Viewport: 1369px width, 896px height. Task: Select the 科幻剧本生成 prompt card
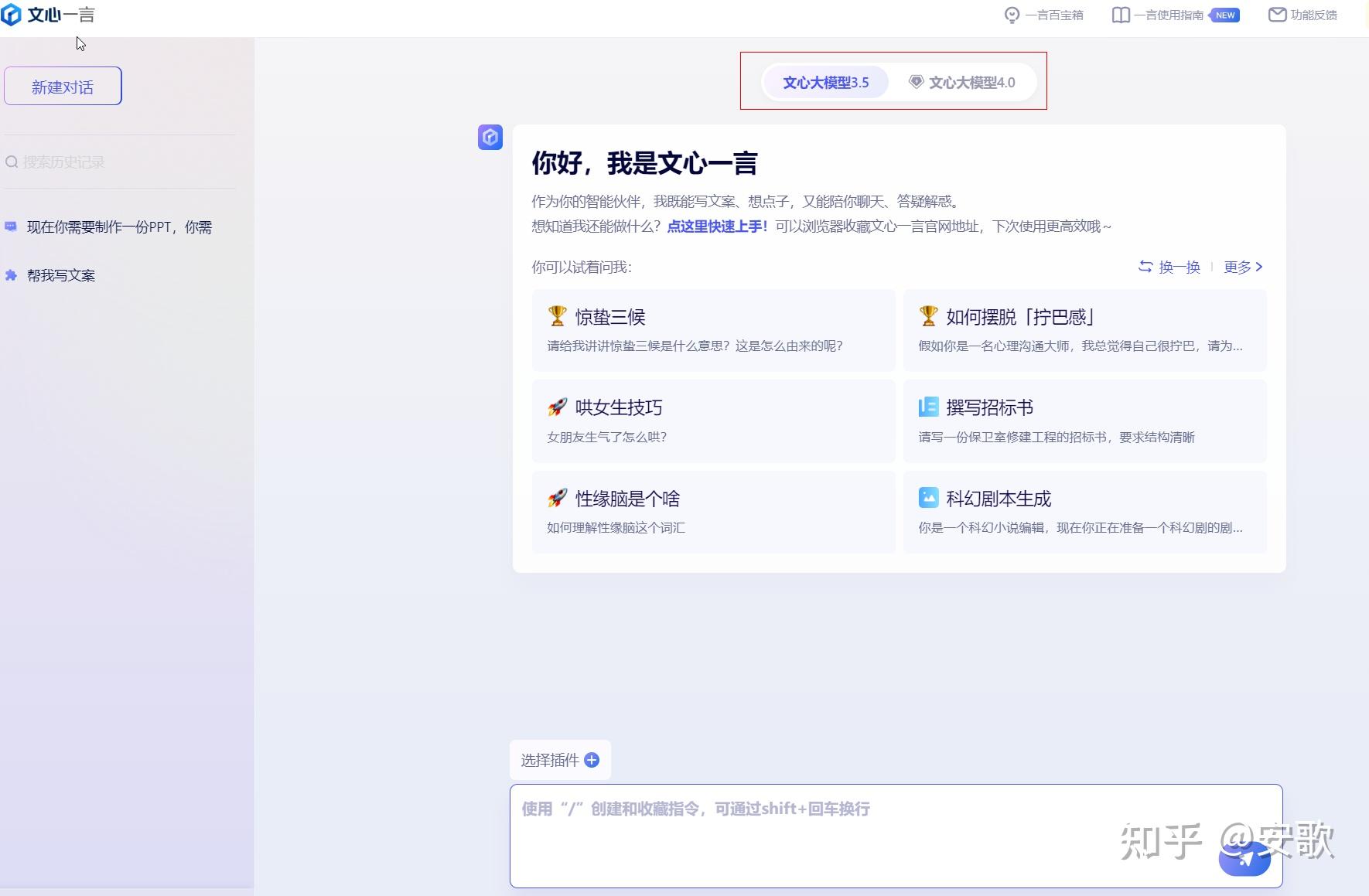click(1084, 512)
